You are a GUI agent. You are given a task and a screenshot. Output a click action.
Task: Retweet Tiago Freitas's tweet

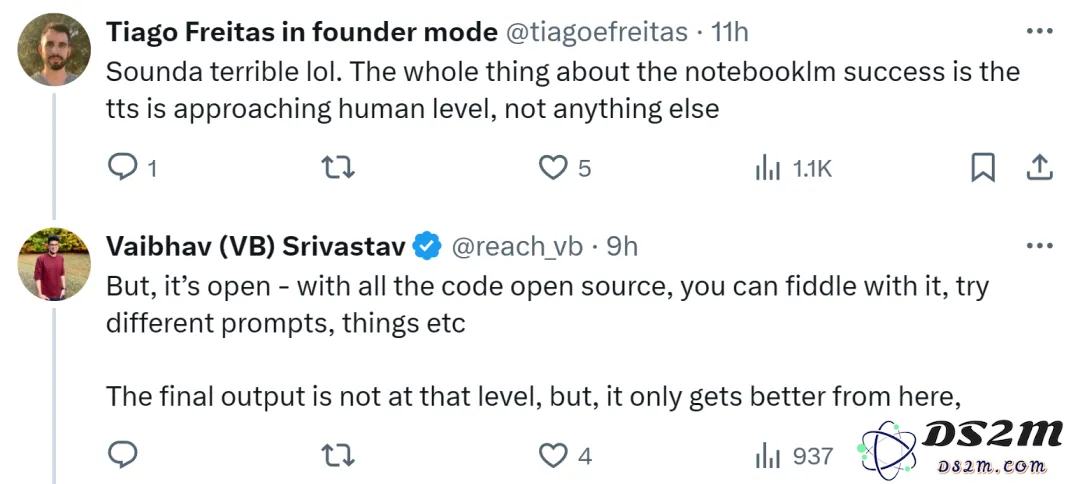pyautogui.click(x=339, y=167)
